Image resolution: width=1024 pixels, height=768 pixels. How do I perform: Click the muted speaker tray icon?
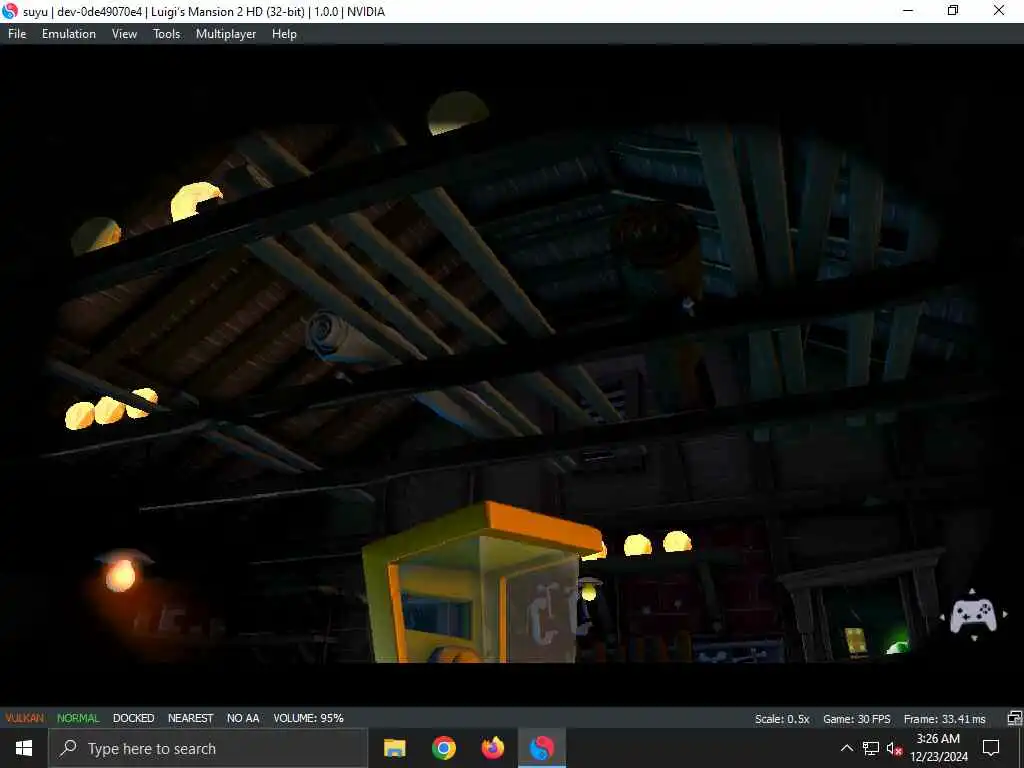click(894, 748)
